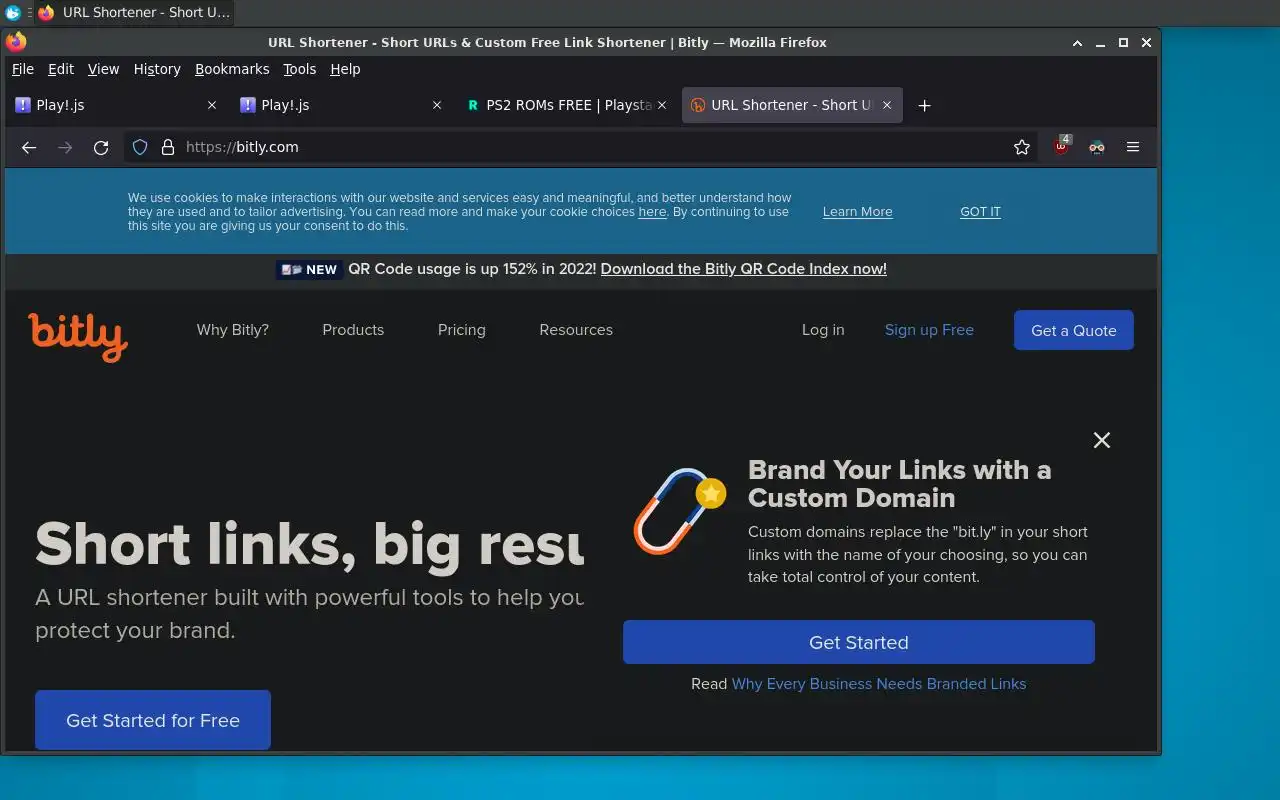This screenshot has width=1280, height=800.
Task: Accept cookies with GOT IT
Action: [980, 212]
